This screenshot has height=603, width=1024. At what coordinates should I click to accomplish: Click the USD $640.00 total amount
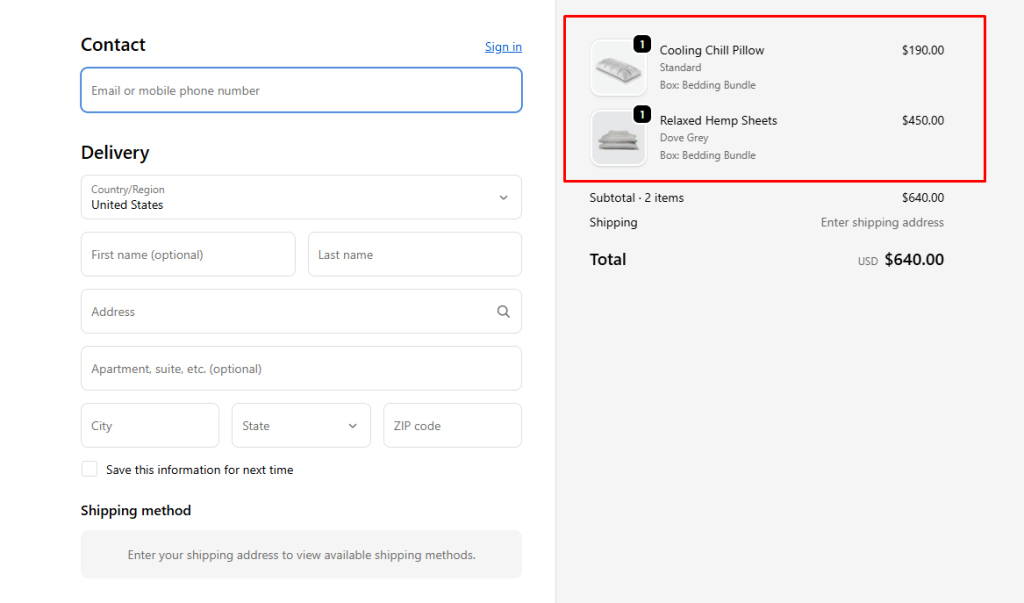913,260
